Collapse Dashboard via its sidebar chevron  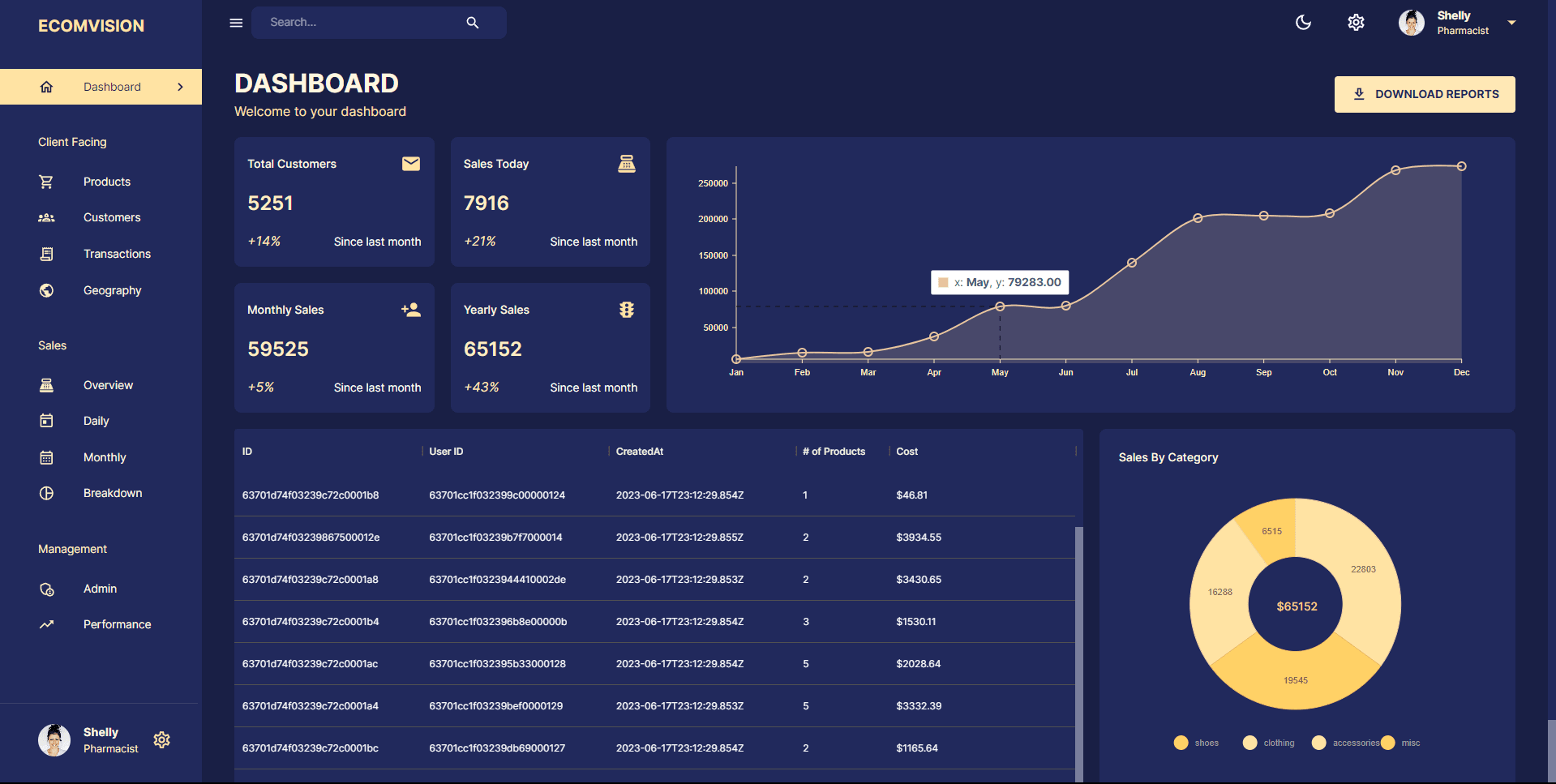tap(180, 87)
